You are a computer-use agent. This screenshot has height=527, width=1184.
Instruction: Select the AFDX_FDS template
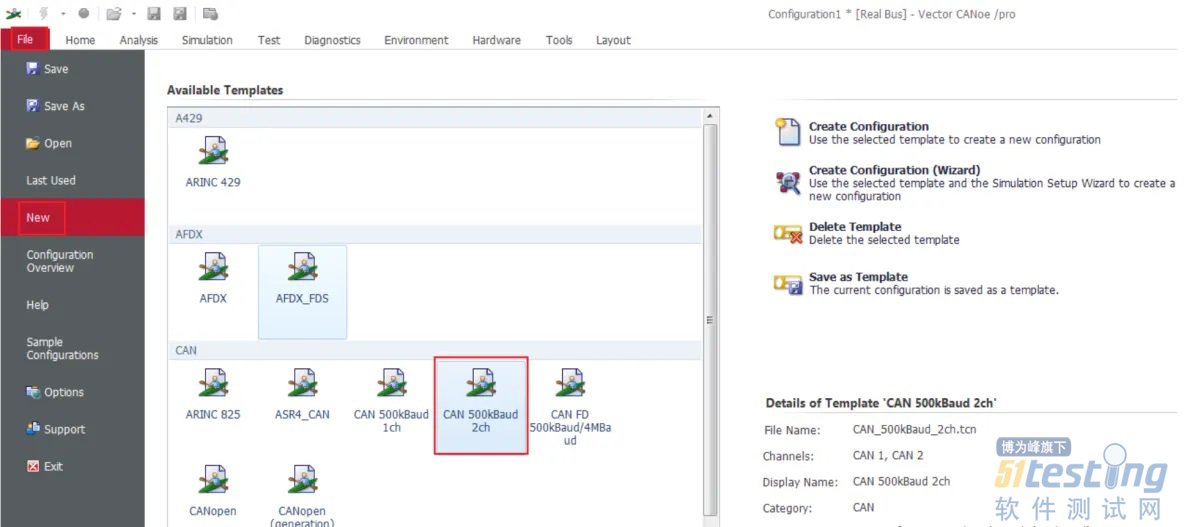(302, 291)
